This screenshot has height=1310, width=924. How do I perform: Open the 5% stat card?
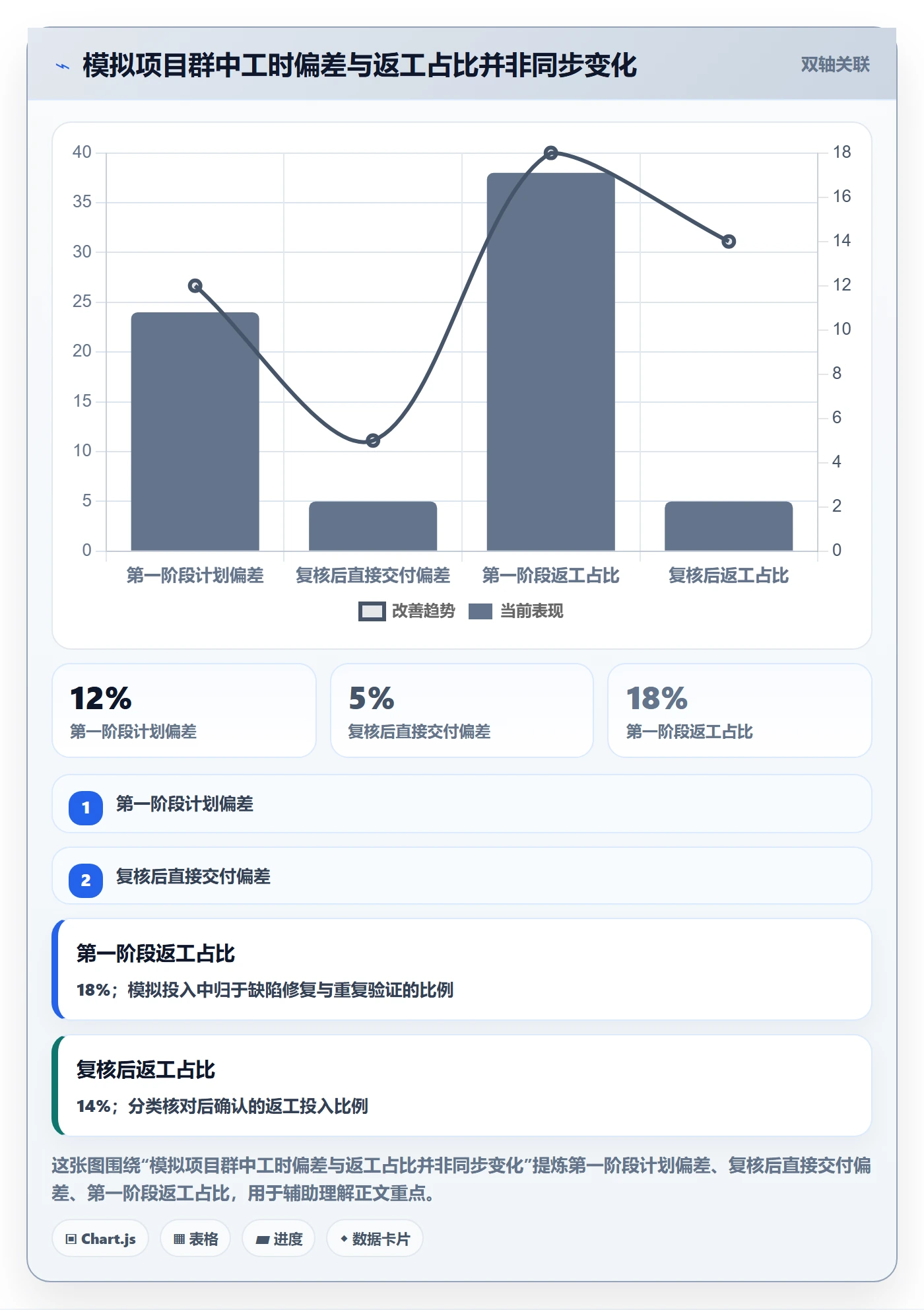(462, 710)
